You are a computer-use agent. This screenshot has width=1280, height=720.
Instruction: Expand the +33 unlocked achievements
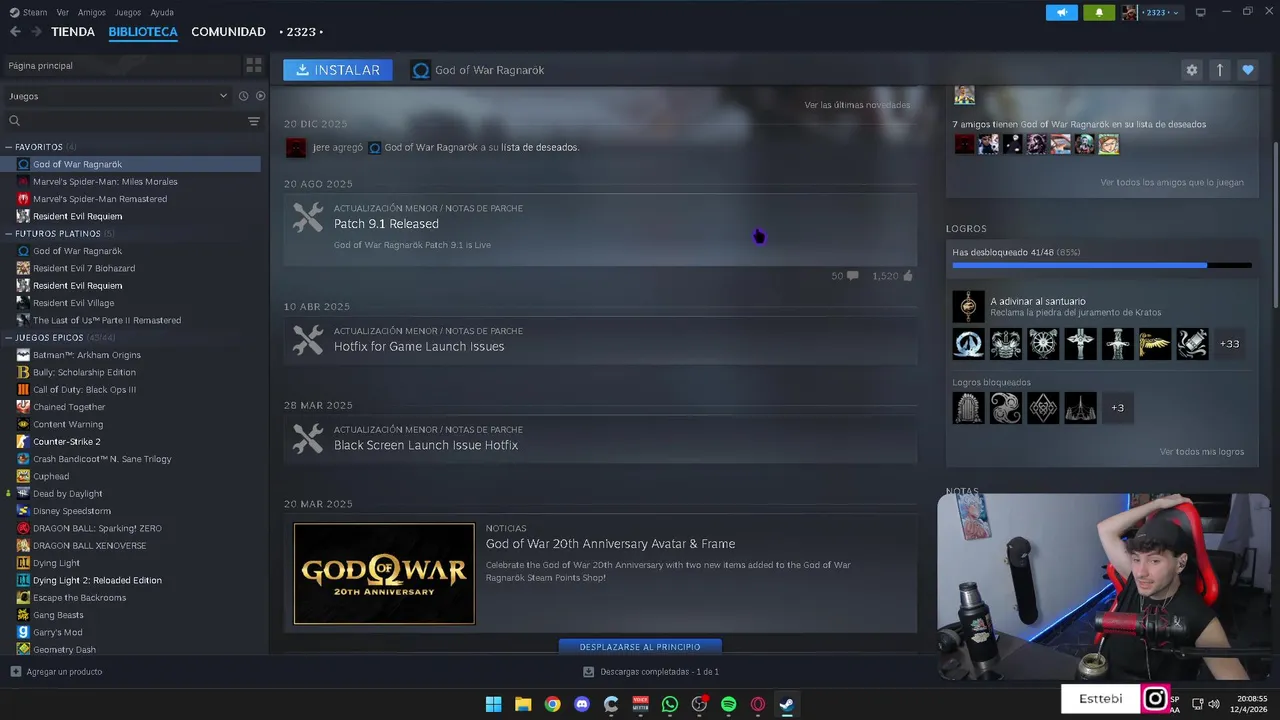click(1230, 344)
